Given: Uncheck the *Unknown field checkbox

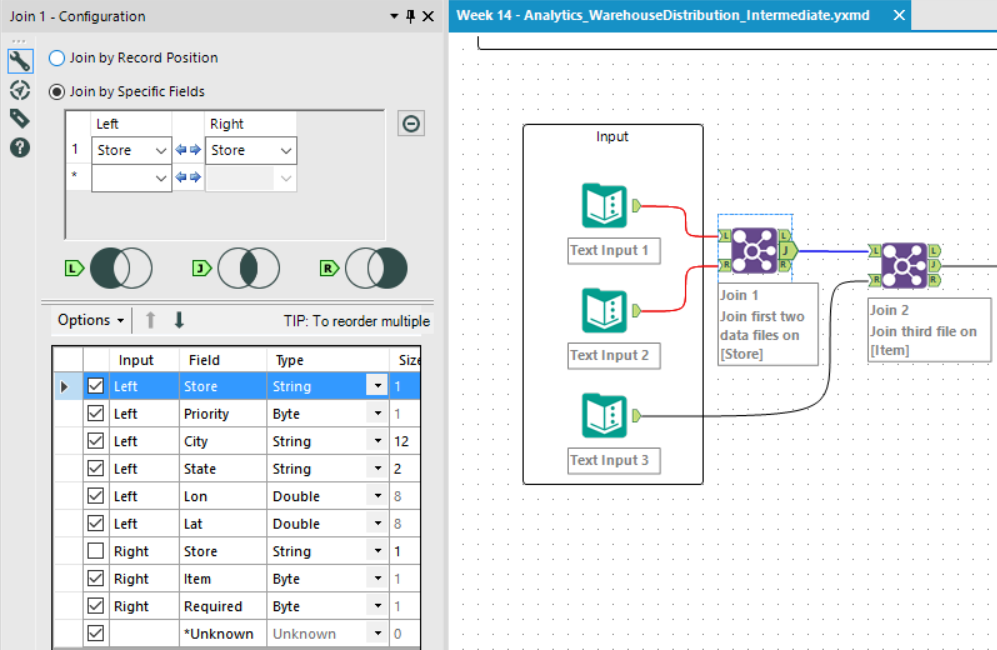Looking at the screenshot, I should point(96,633).
